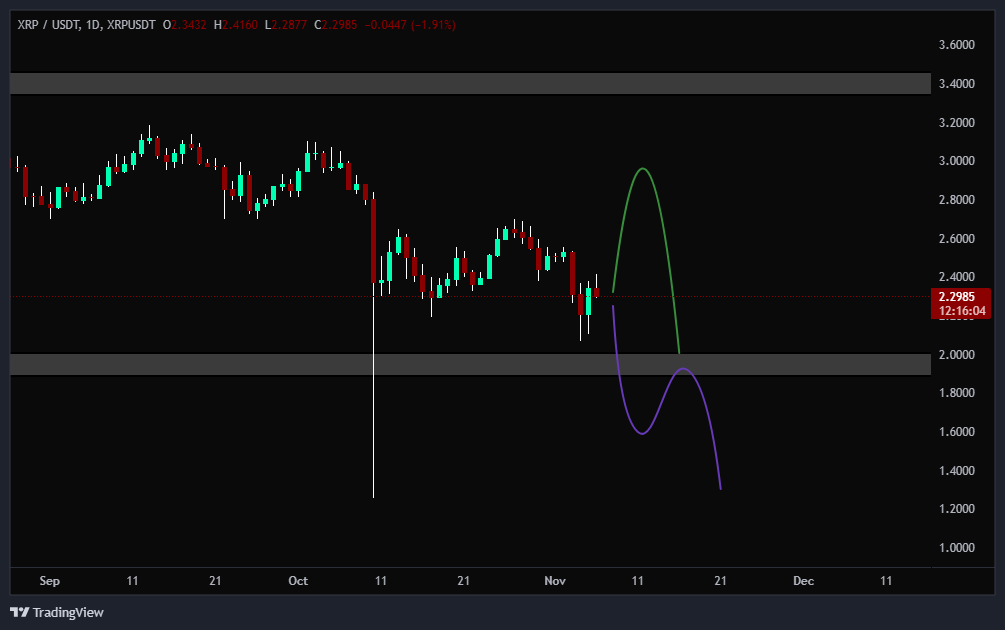The height and width of the screenshot is (630, 1005).
Task: Select the Nov label on time axis
Action: [554, 580]
